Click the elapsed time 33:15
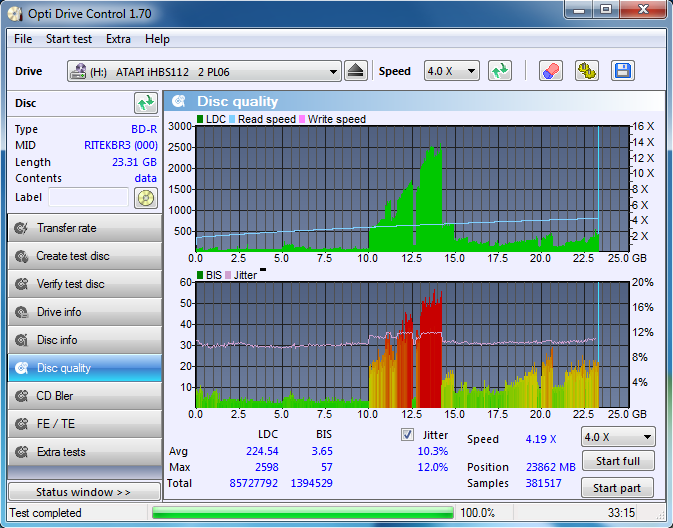673x528 pixels. tap(621, 513)
